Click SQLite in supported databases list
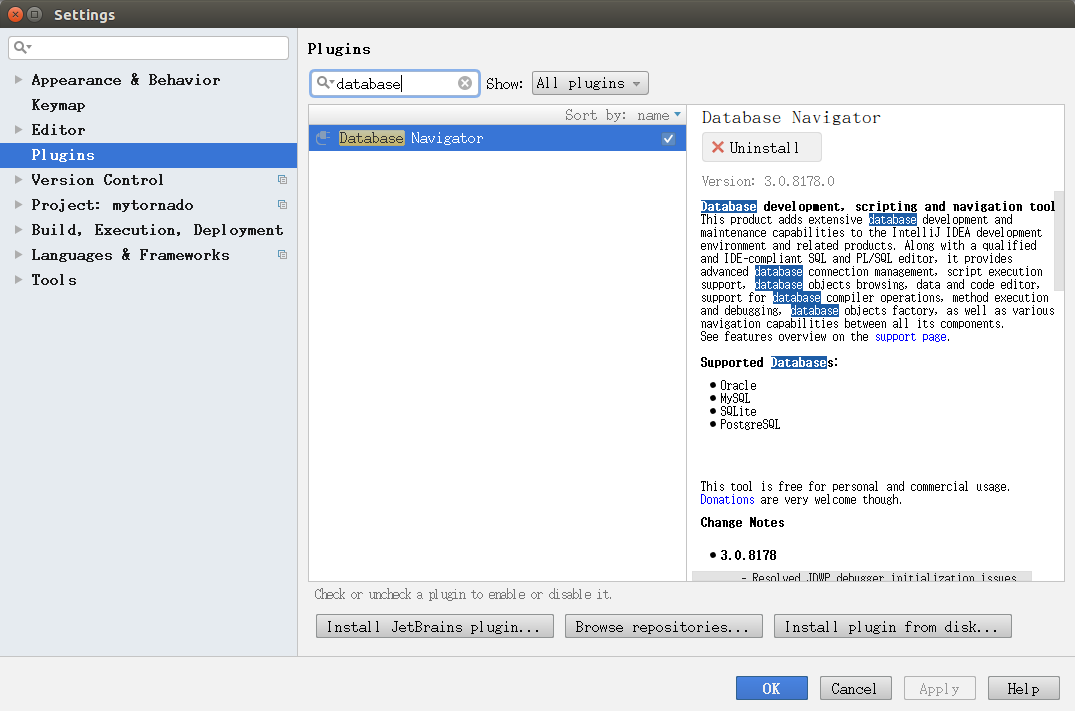 pos(738,411)
